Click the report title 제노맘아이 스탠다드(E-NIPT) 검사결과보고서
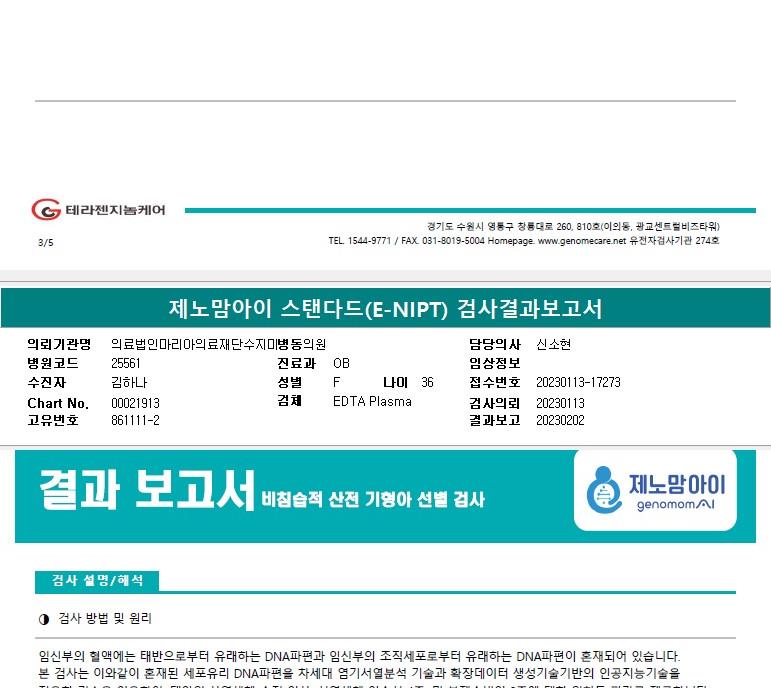 (x=386, y=309)
